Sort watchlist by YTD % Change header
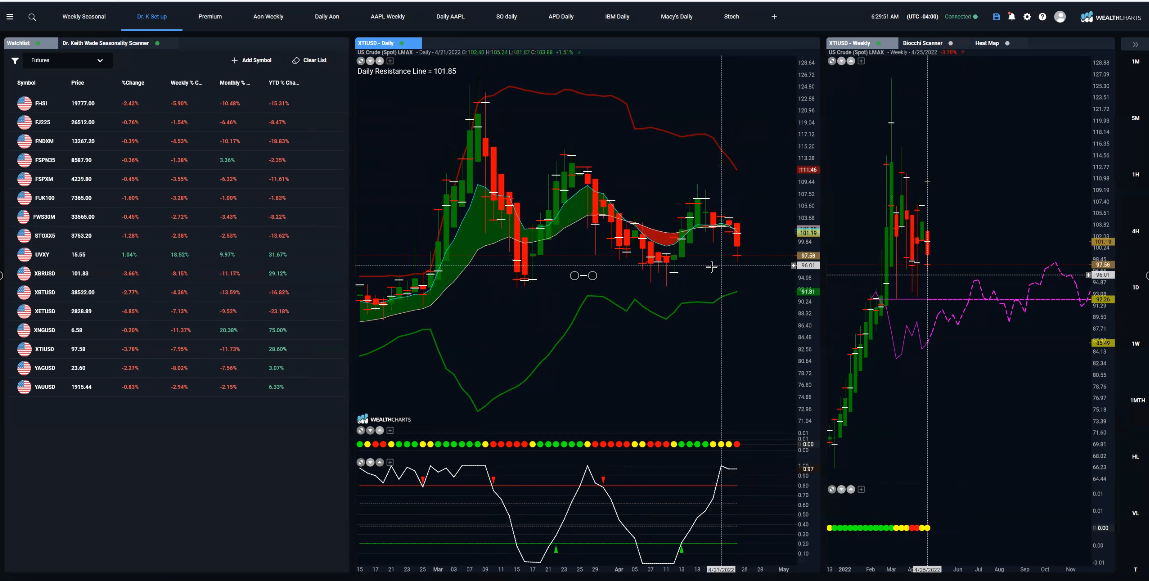 click(x=284, y=83)
